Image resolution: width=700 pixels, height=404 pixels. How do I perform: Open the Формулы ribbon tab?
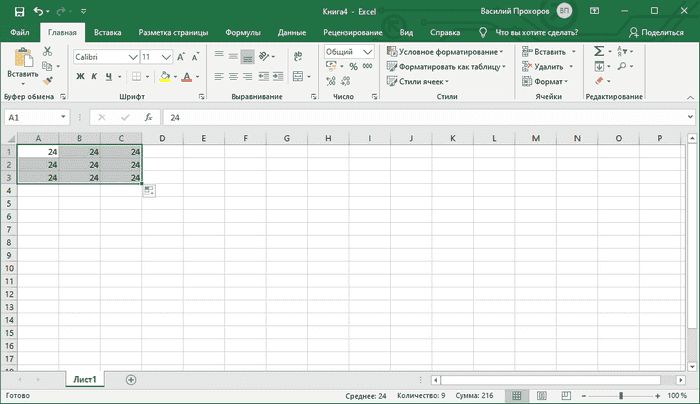(244, 32)
